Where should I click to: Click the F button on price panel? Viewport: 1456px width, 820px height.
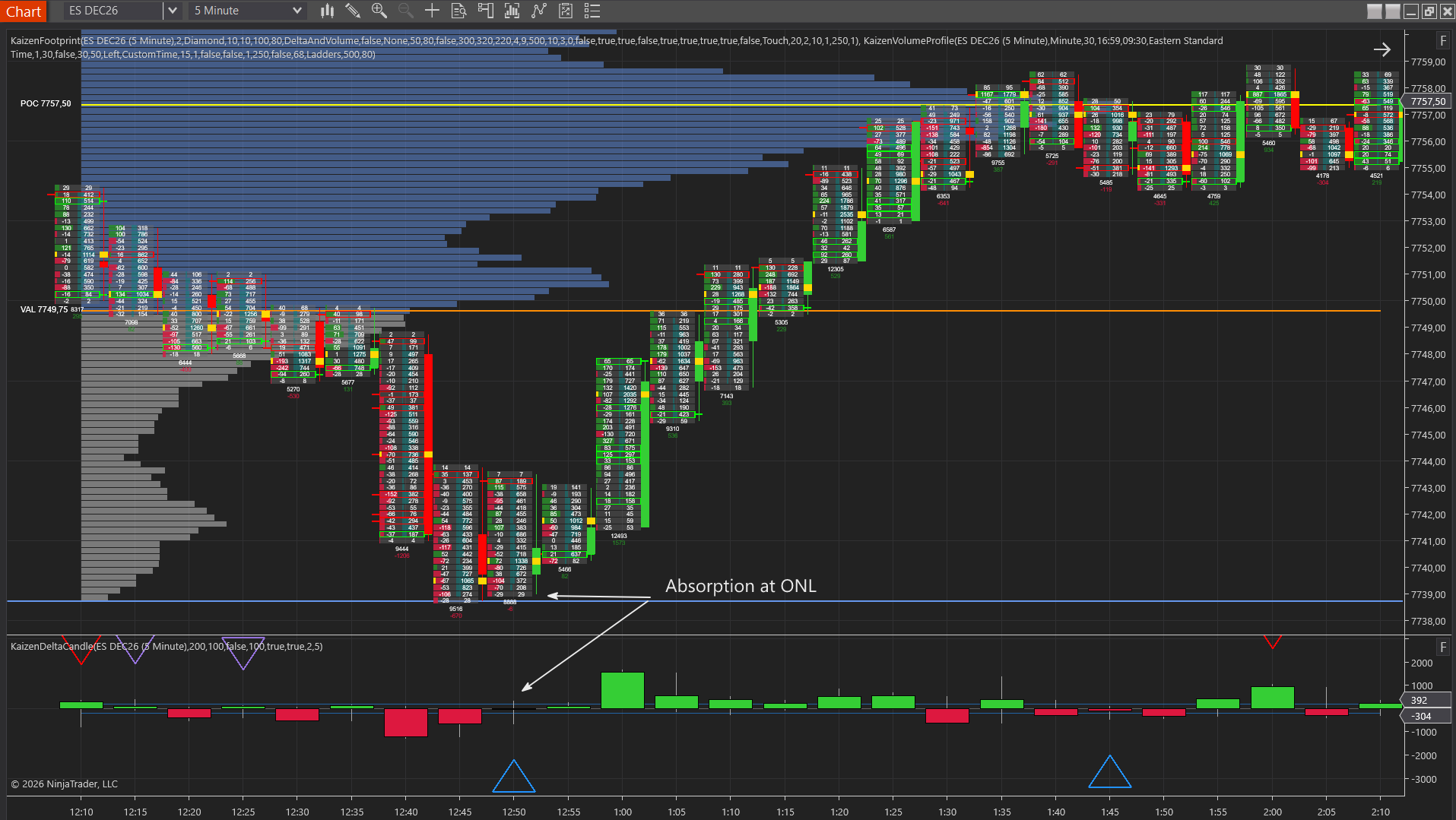(x=1442, y=40)
